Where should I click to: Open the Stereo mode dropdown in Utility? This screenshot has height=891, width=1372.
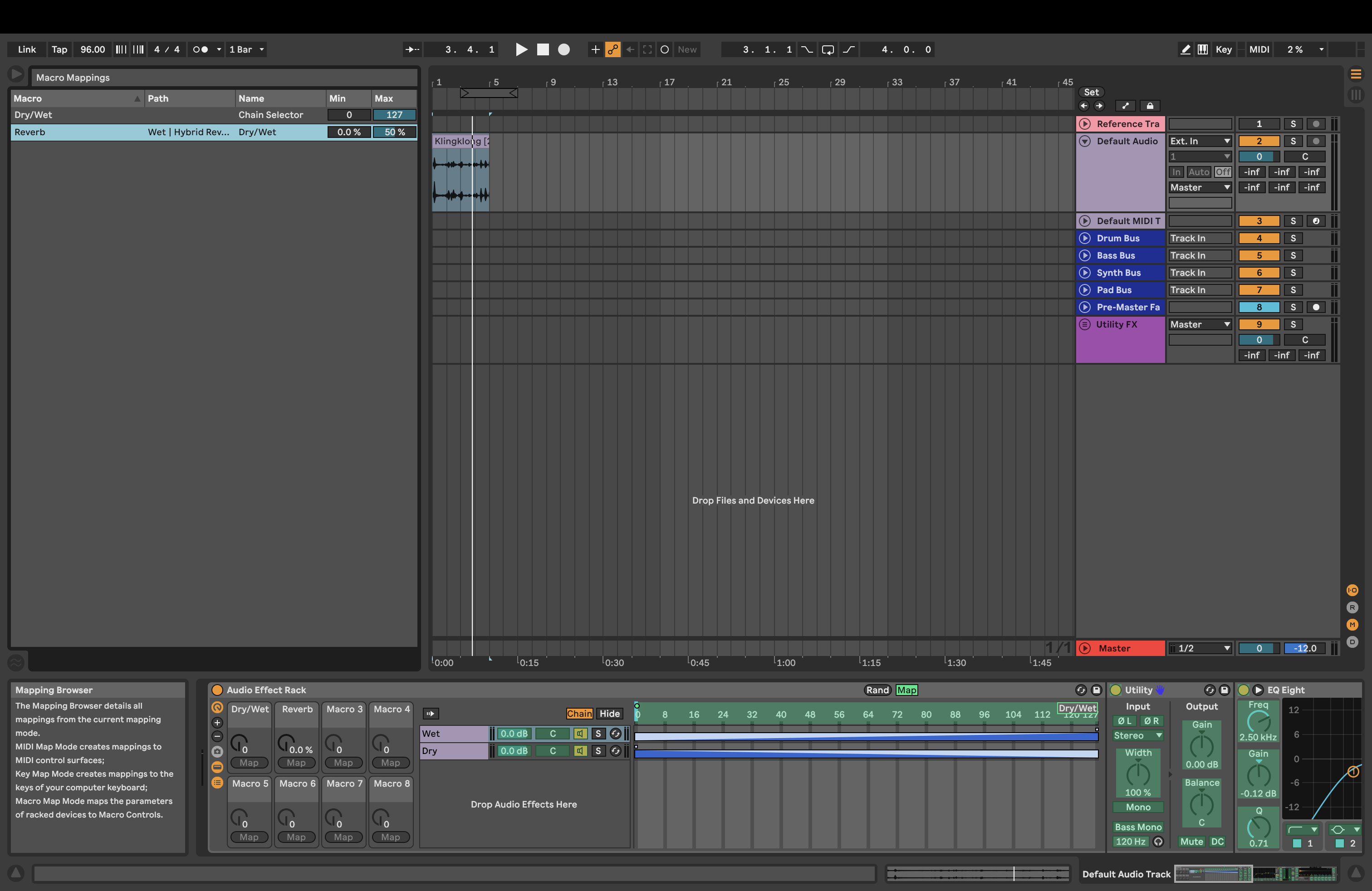(x=1137, y=735)
